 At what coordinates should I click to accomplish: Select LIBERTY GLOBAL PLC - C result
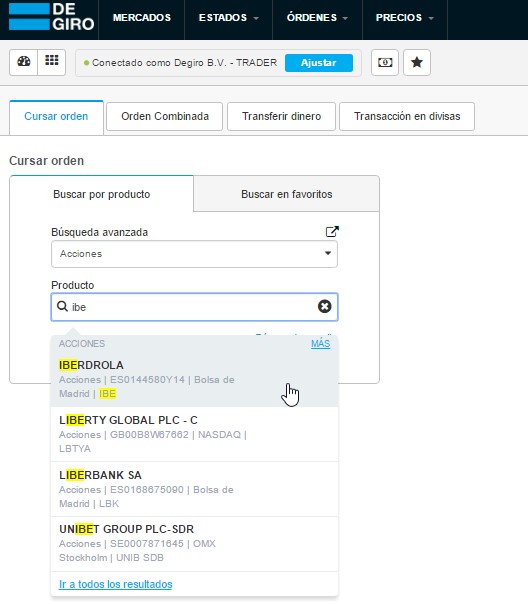(194, 434)
